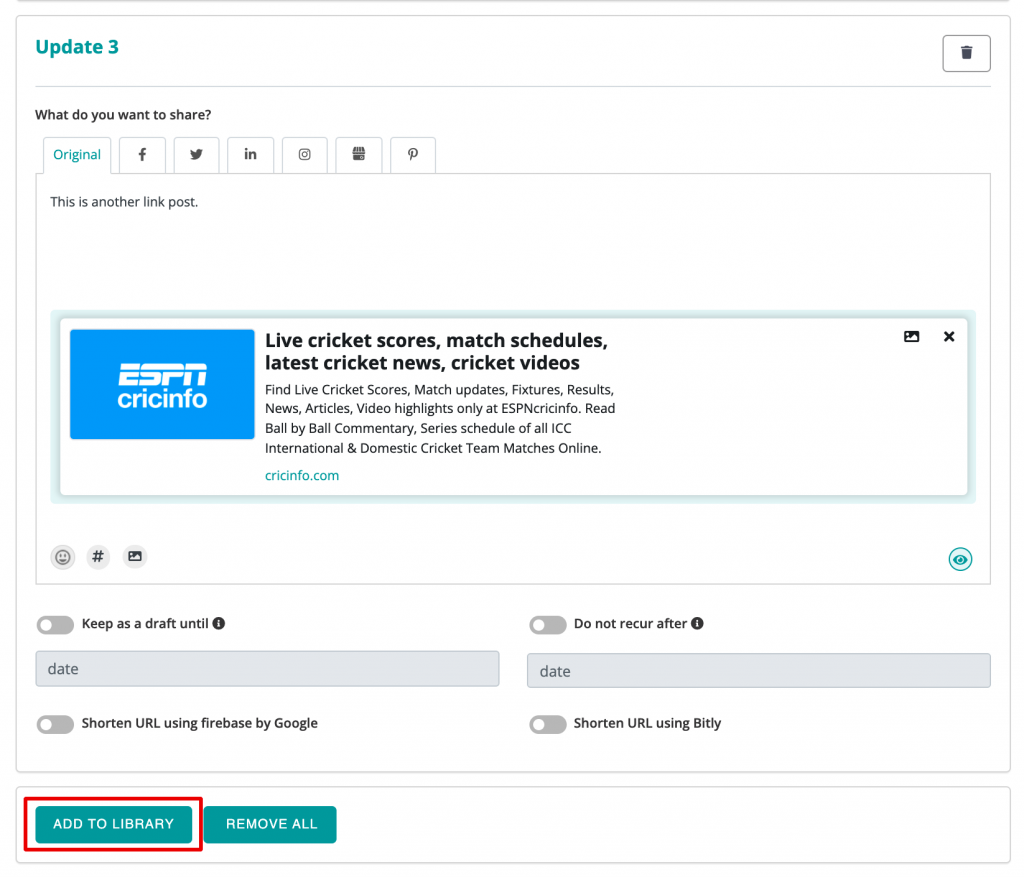This screenshot has width=1024, height=877.
Task: Remove the cricinfo link preview
Action: point(949,337)
